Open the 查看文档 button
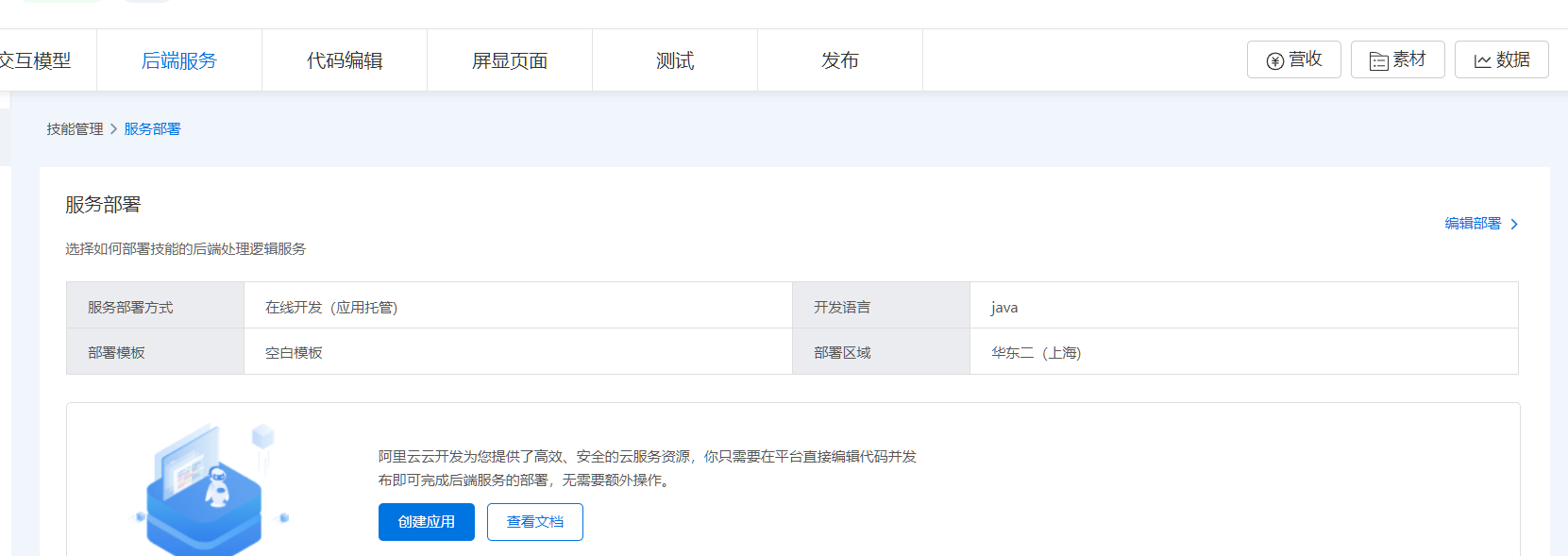1568x556 pixels. pos(535,522)
